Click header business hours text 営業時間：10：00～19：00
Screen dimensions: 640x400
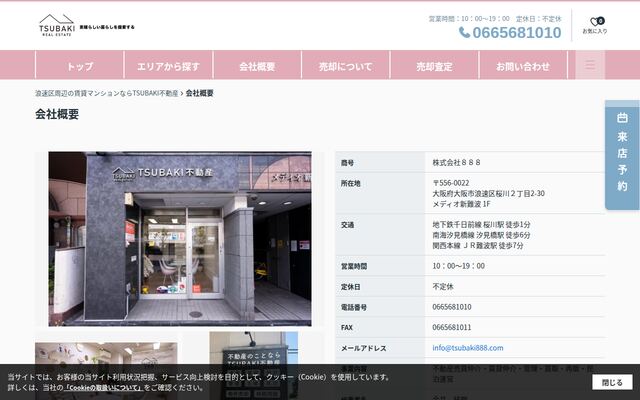[469, 19]
